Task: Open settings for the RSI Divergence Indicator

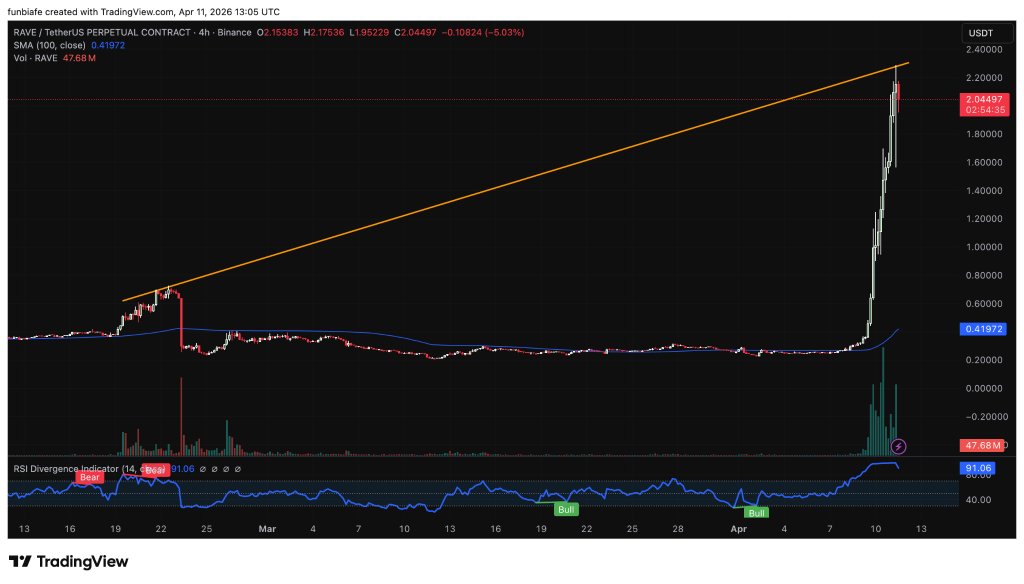Action: point(213,467)
